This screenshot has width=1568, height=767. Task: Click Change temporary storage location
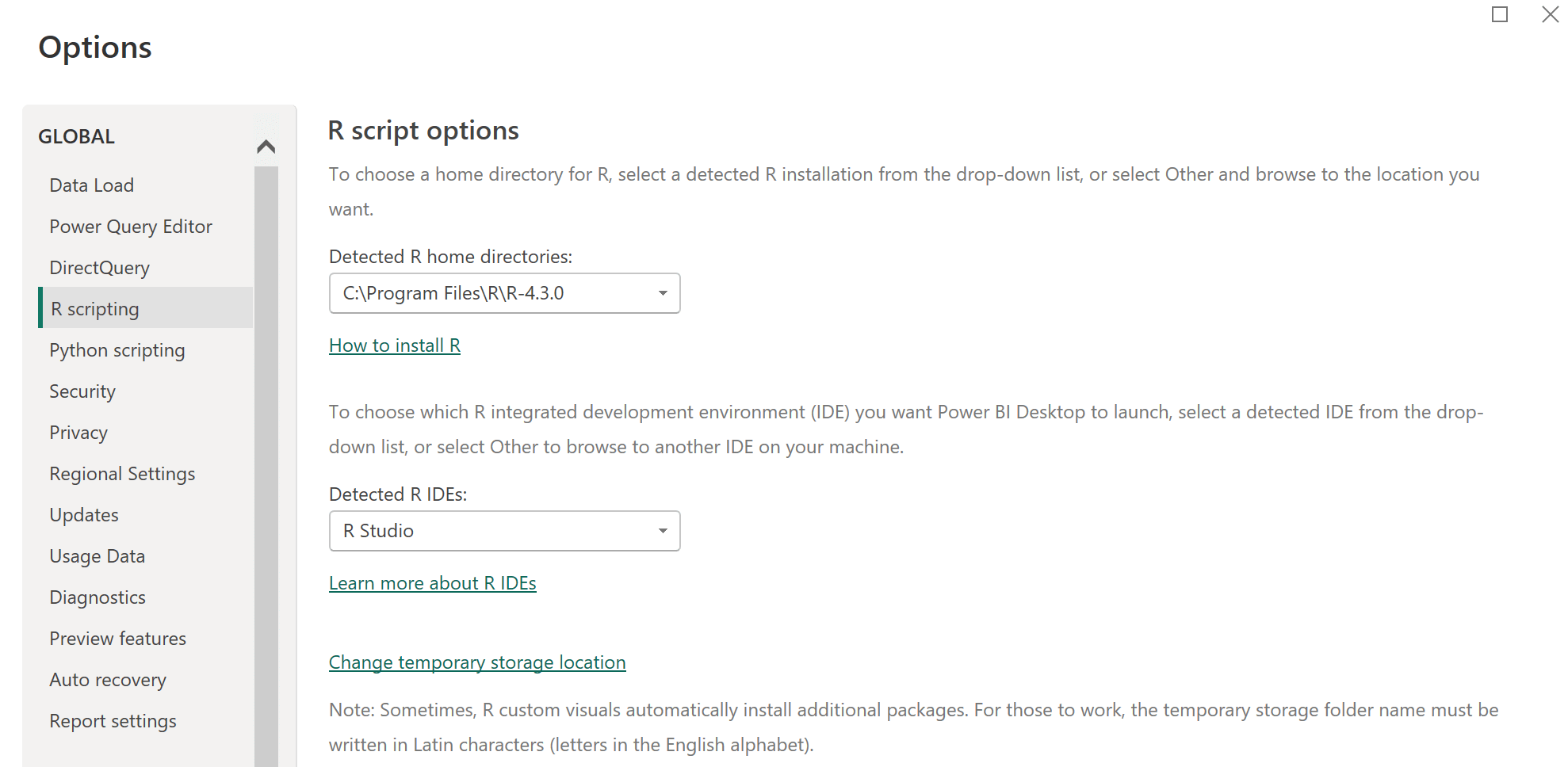tap(476, 662)
